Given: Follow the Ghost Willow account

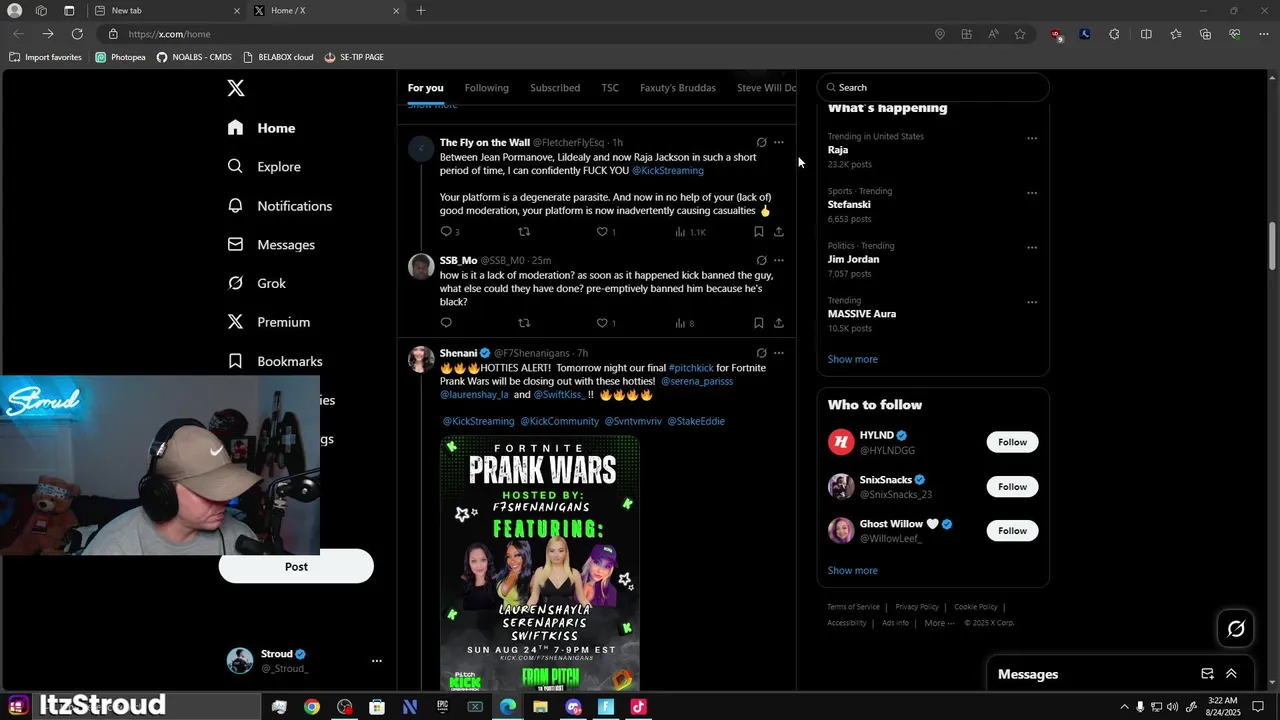Looking at the screenshot, I should tap(1012, 531).
